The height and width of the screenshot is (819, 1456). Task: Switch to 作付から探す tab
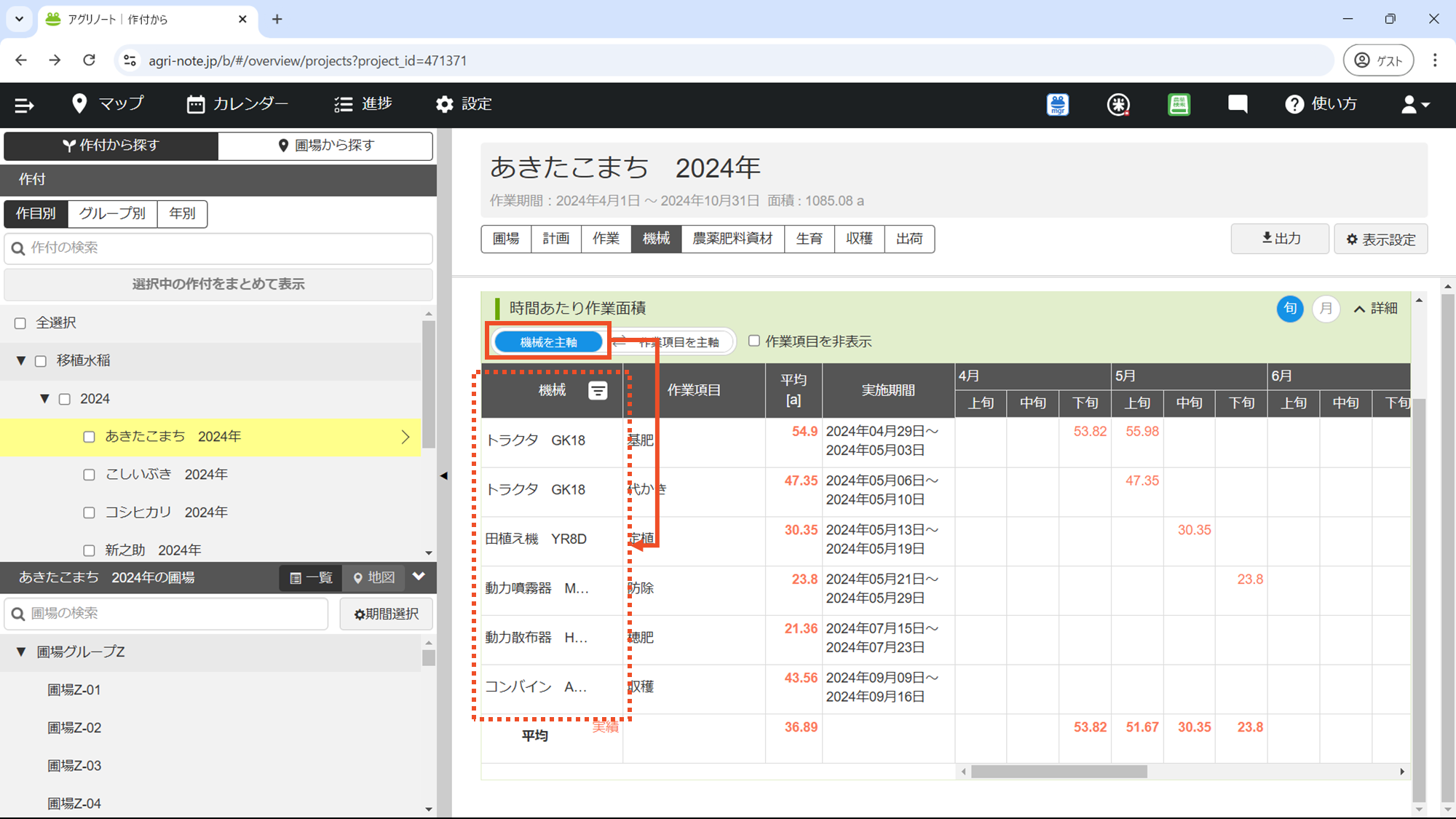tap(111, 146)
